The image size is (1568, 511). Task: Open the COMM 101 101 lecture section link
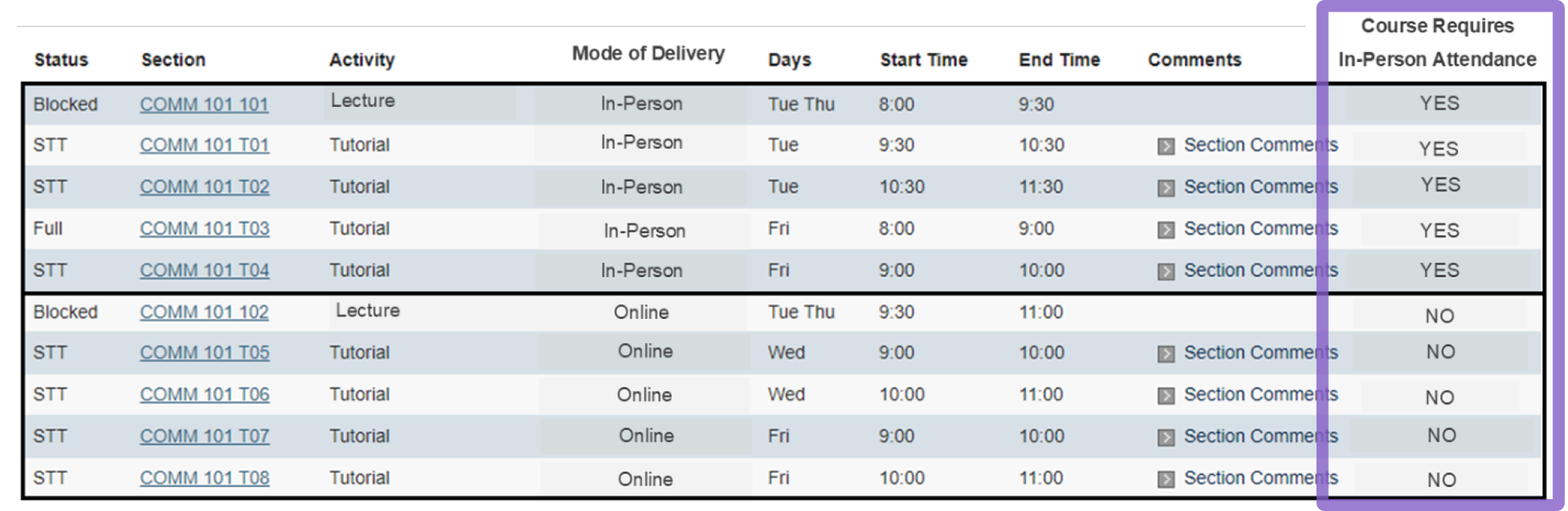click(x=204, y=104)
